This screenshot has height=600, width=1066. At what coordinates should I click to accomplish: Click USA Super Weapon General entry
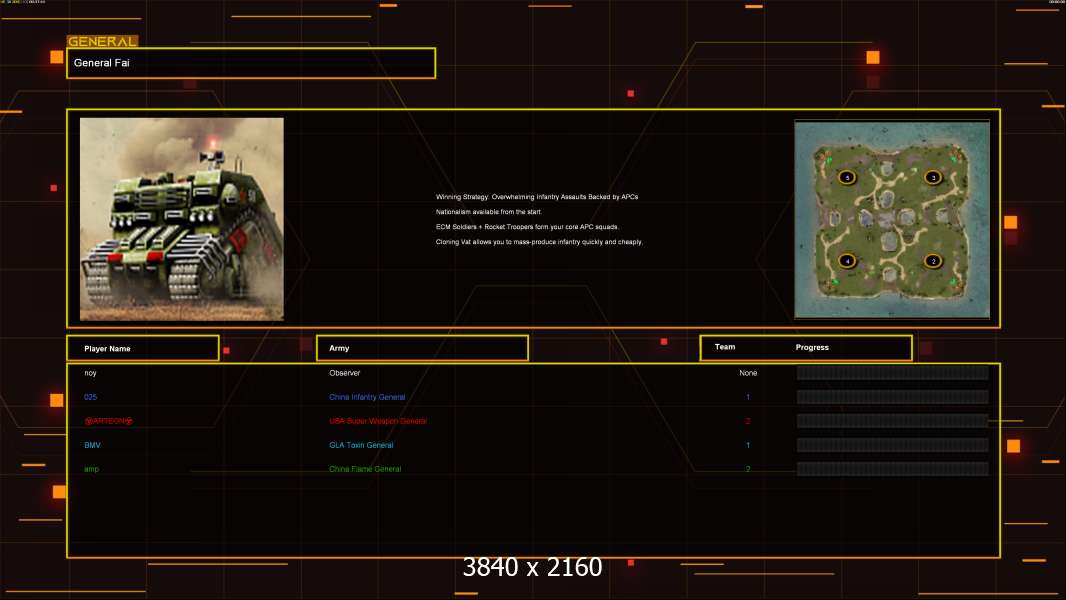[x=378, y=421]
